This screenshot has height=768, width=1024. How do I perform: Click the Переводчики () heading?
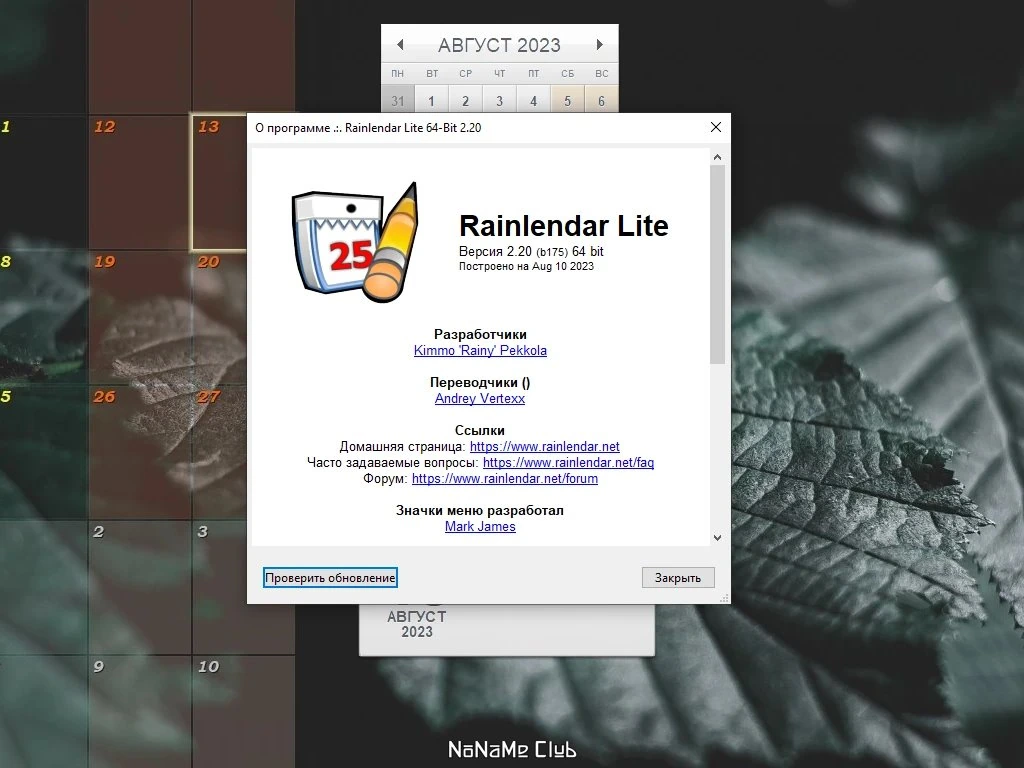tap(480, 383)
